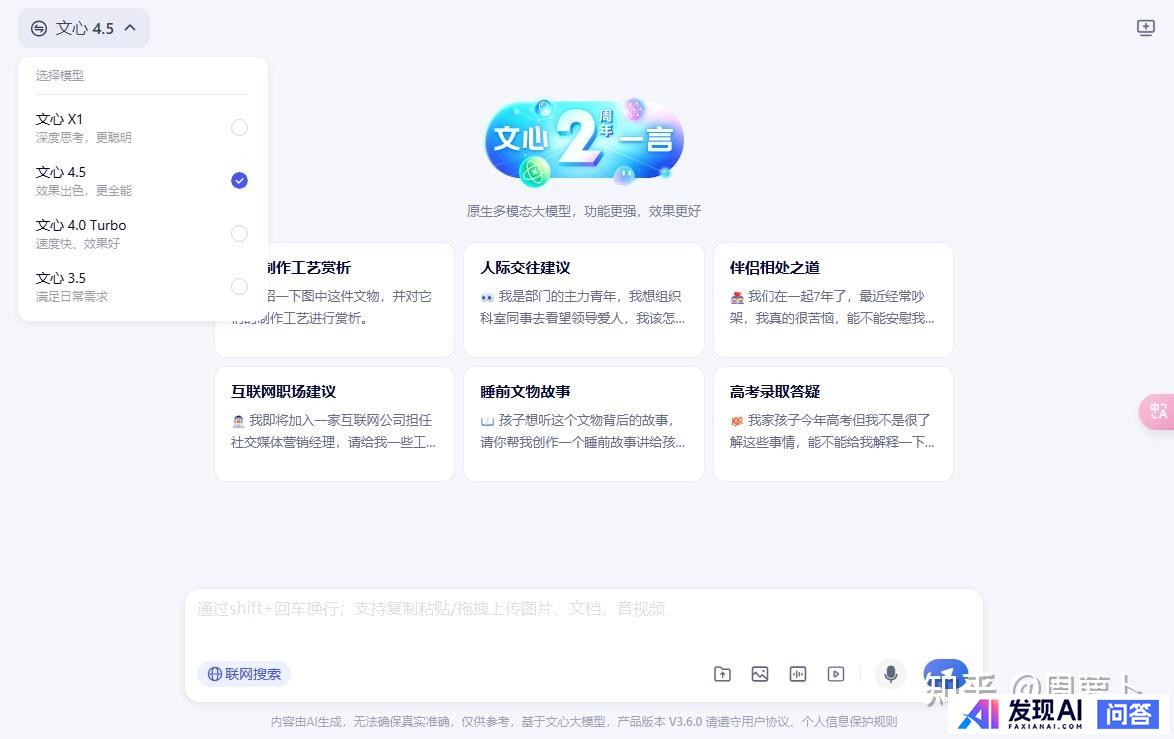The width and height of the screenshot is (1174, 739).
Task: Toggle the 联网搜索 web search button
Action: pos(244,674)
